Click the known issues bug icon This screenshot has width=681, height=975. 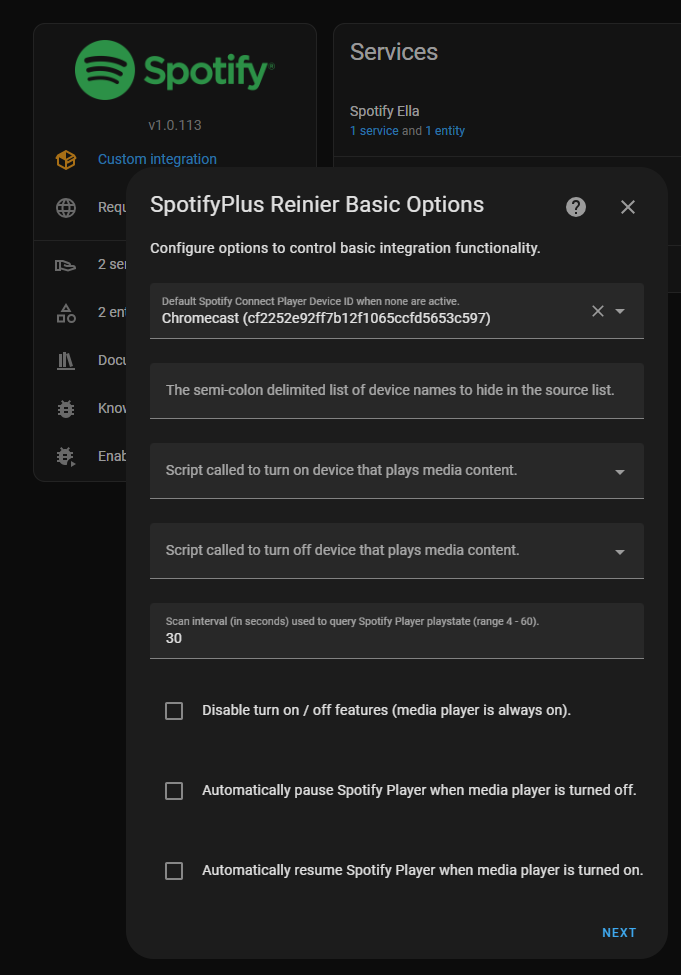(66, 409)
